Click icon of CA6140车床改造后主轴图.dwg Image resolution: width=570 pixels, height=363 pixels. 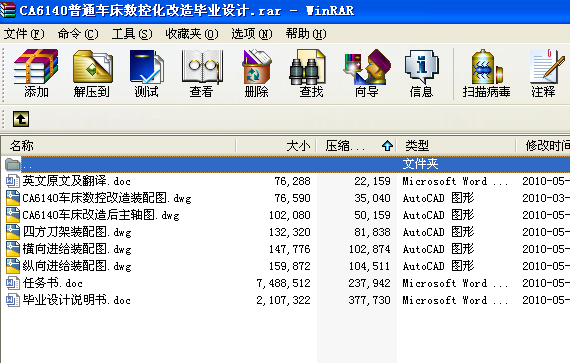coord(13,215)
